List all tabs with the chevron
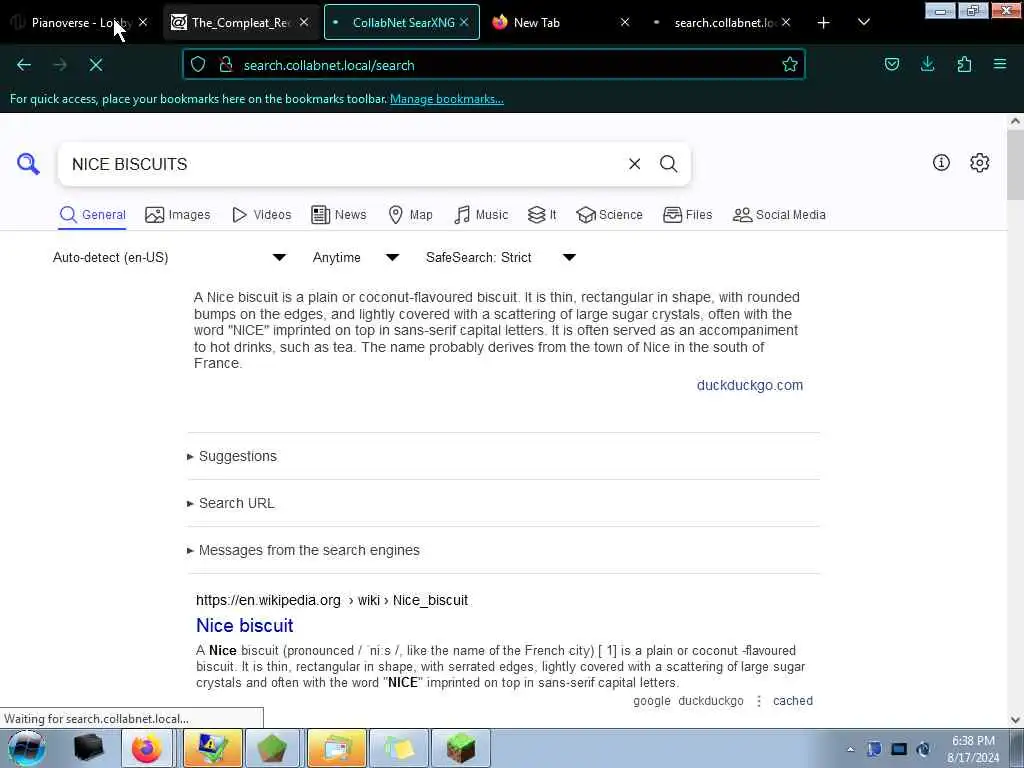The height and width of the screenshot is (768, 1024). pyautogui.click(x=863, y=22)
